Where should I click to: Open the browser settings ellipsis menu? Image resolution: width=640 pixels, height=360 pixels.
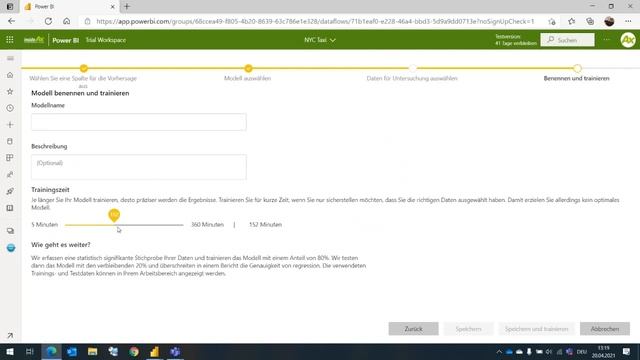(628, 21)
